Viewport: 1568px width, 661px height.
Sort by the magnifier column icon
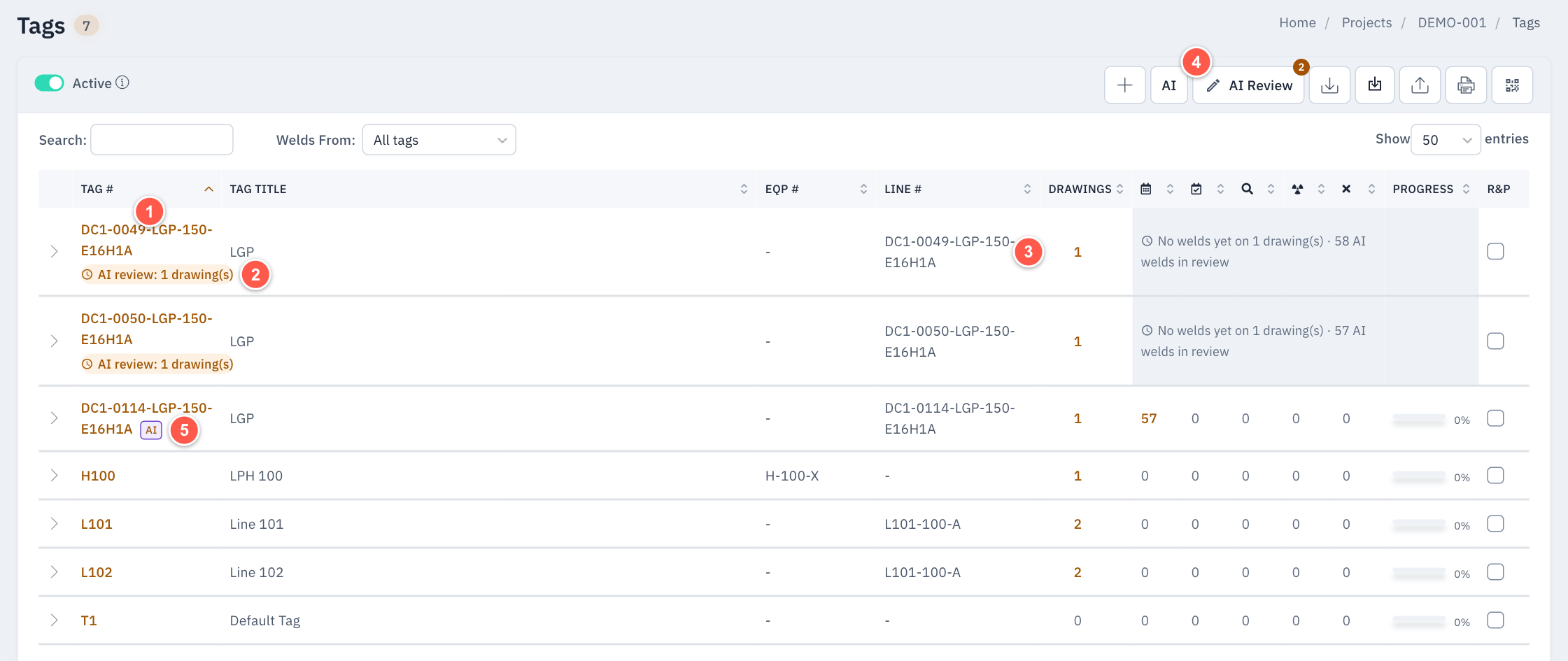(x=1247, y=189)
